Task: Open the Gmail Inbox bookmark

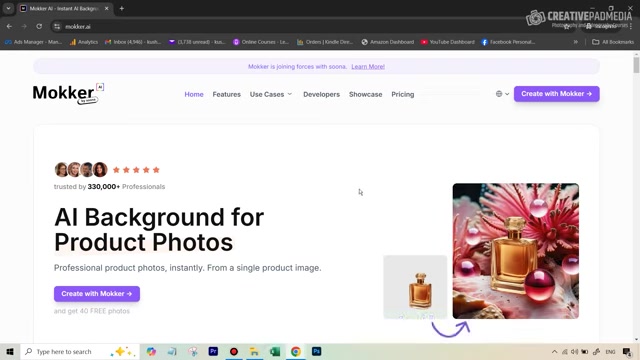Action: [133, 42]
